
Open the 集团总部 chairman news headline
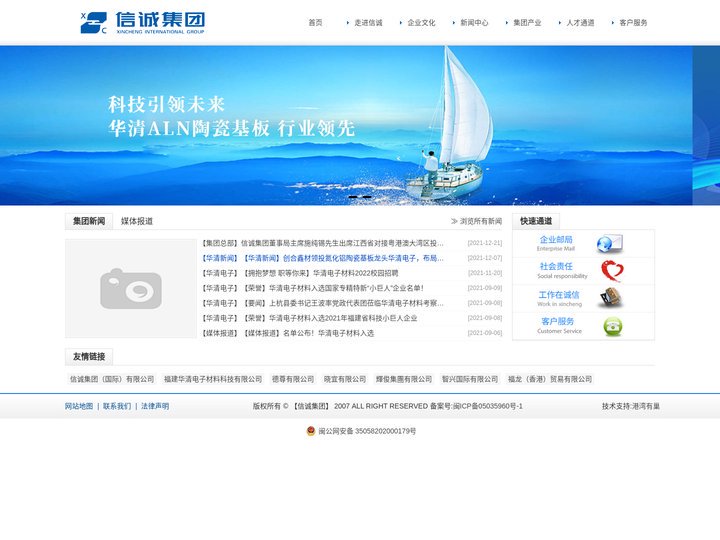[x=323, y=243]
